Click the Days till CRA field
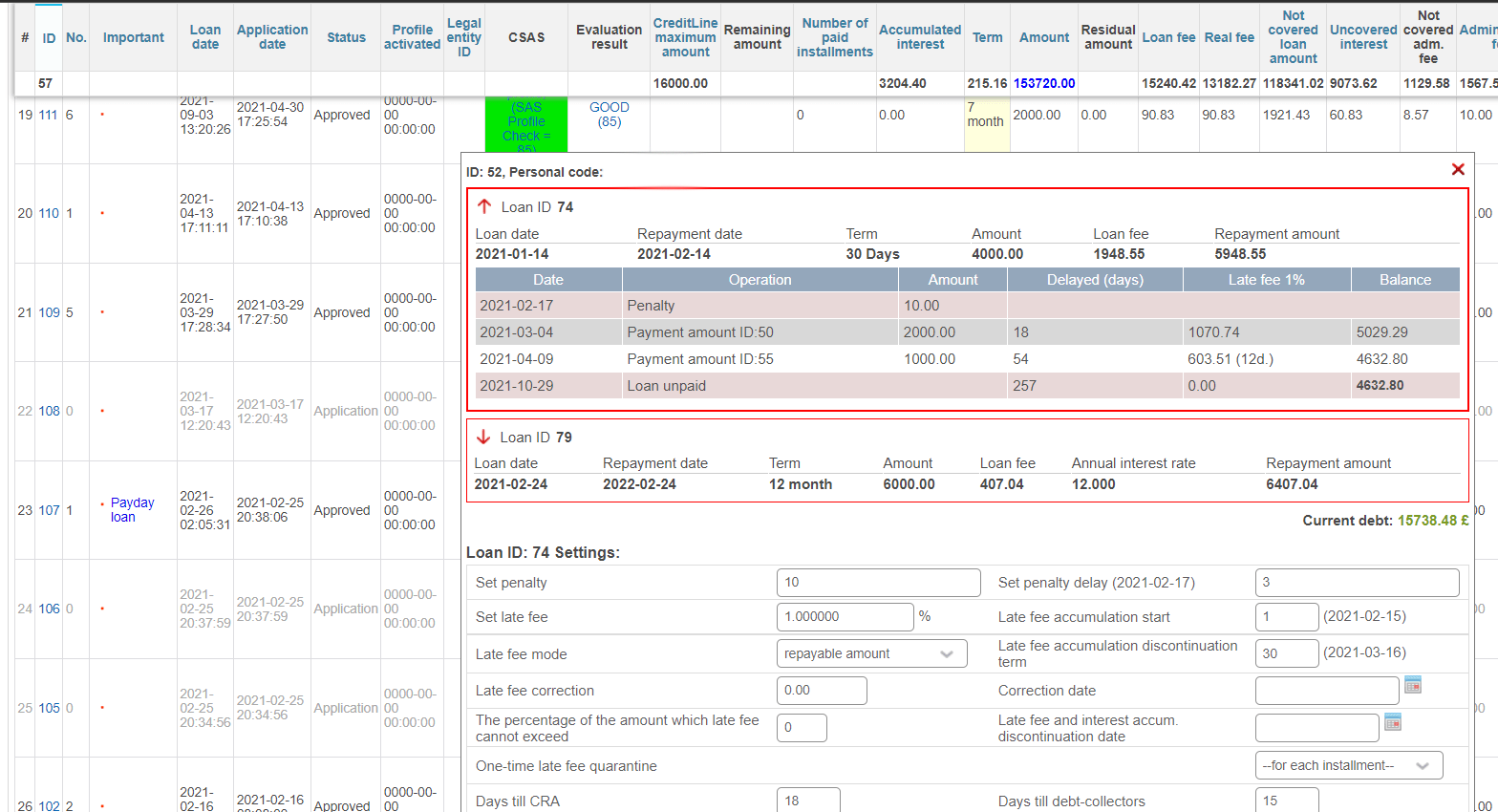Image resolution: width=1498 pixels, height=812 pixels. (808, 801)
